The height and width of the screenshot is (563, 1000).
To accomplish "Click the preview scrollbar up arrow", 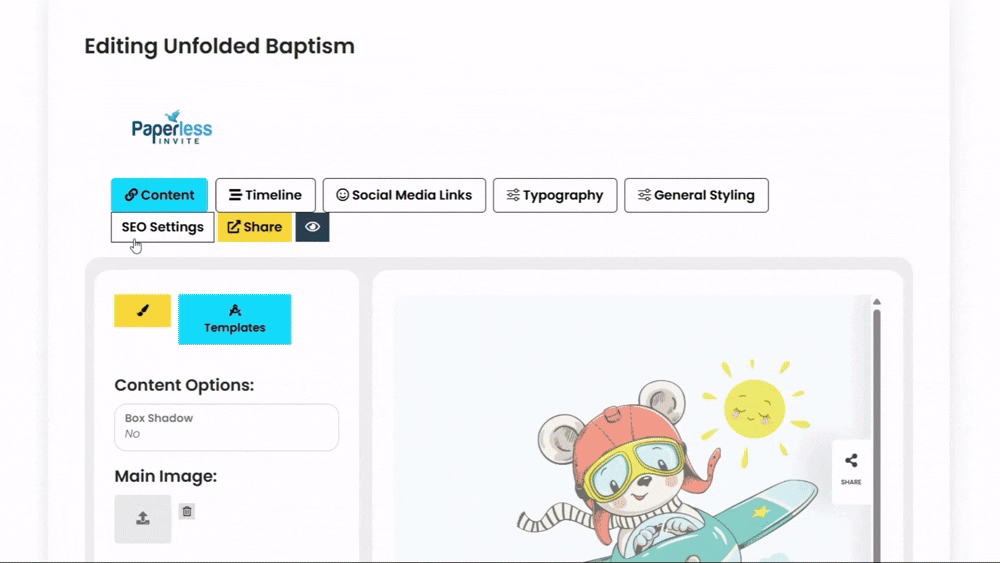I will click(877, 302).
